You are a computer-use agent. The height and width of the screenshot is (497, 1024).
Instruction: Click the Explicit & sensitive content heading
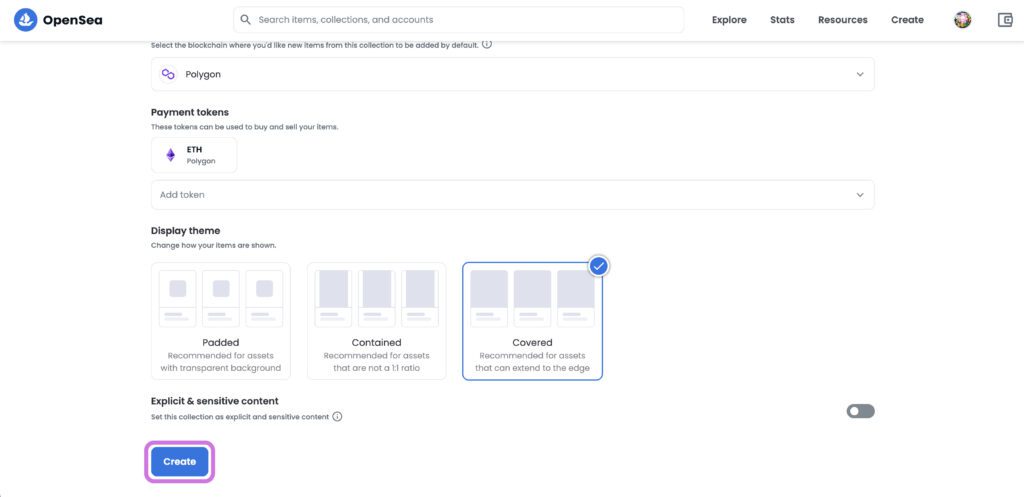click(215, 401)
